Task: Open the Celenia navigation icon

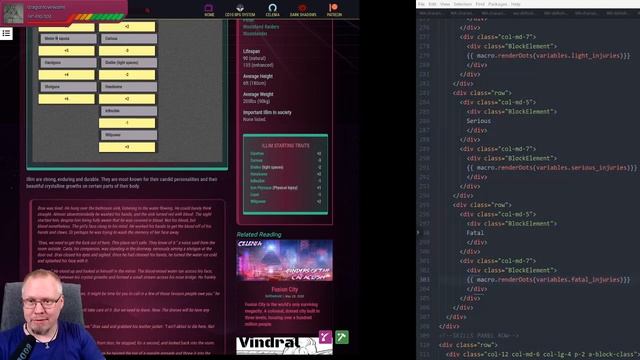Action: click(x=272, y=10)
